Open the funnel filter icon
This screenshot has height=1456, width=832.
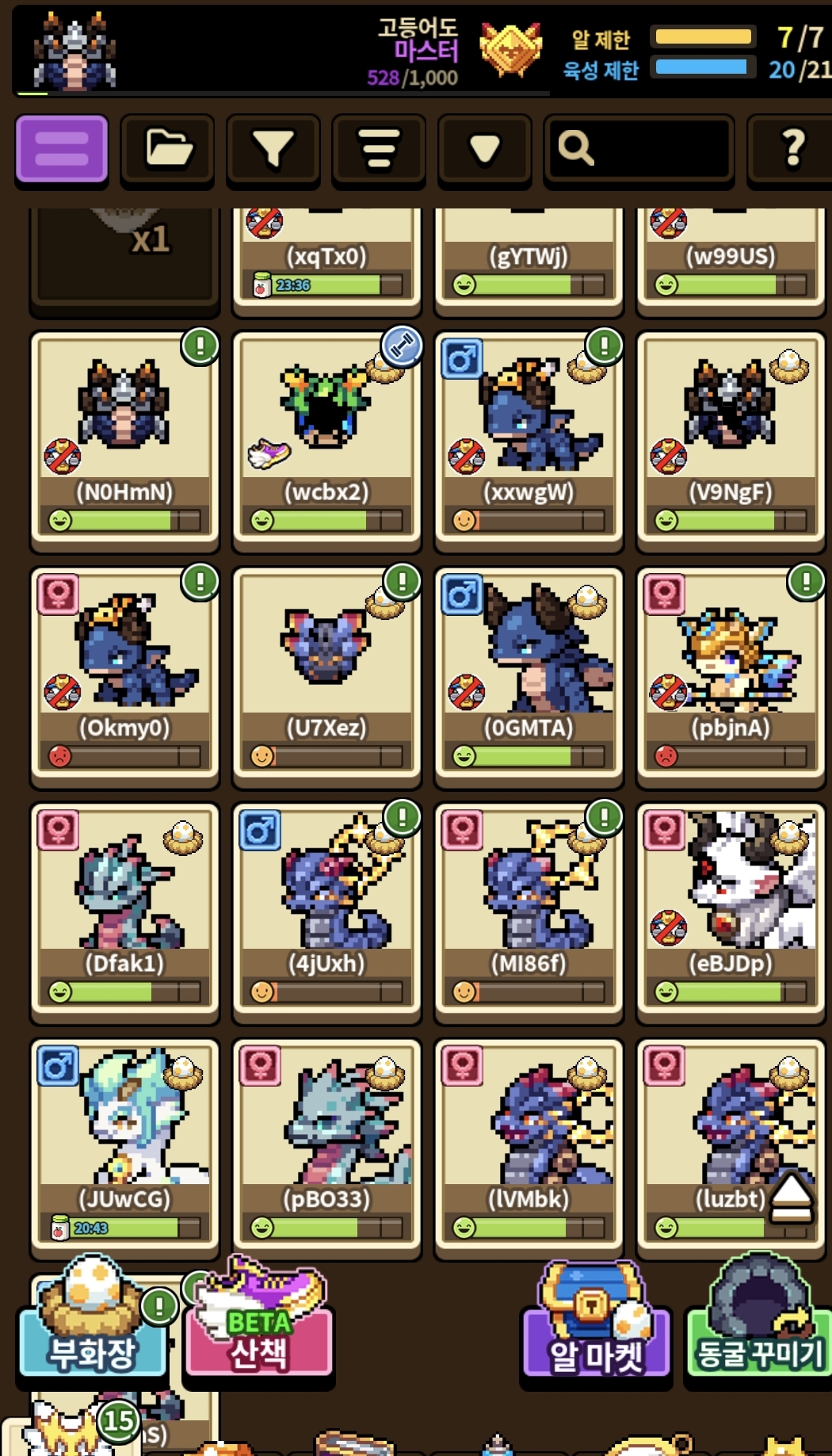pyautogui.click(x=273, y=150)
